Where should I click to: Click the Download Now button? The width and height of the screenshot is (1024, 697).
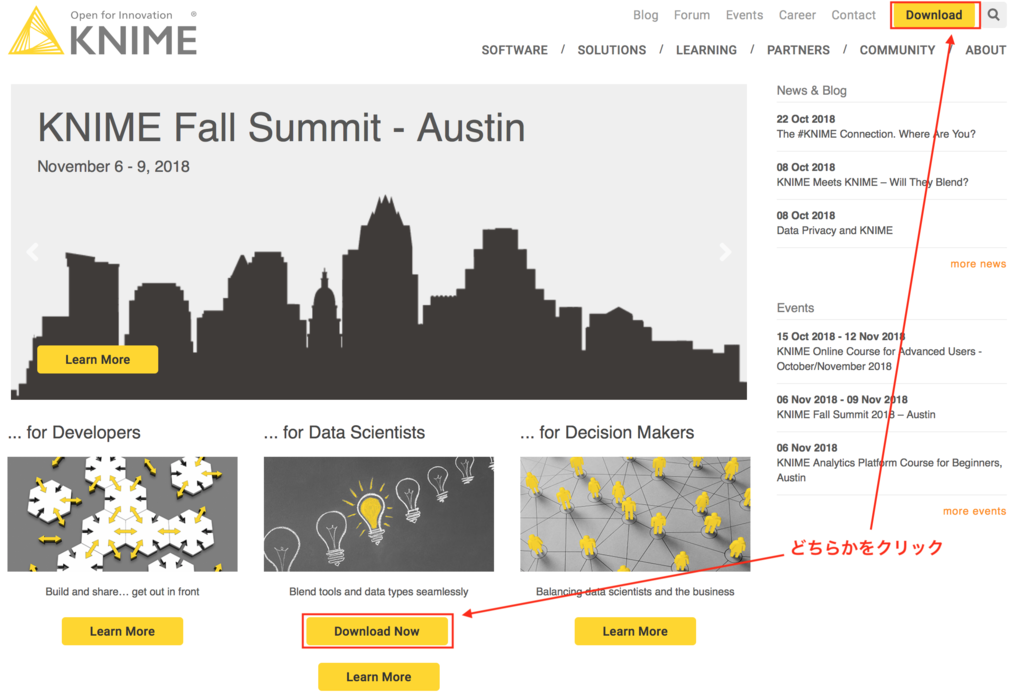[377, 631]
